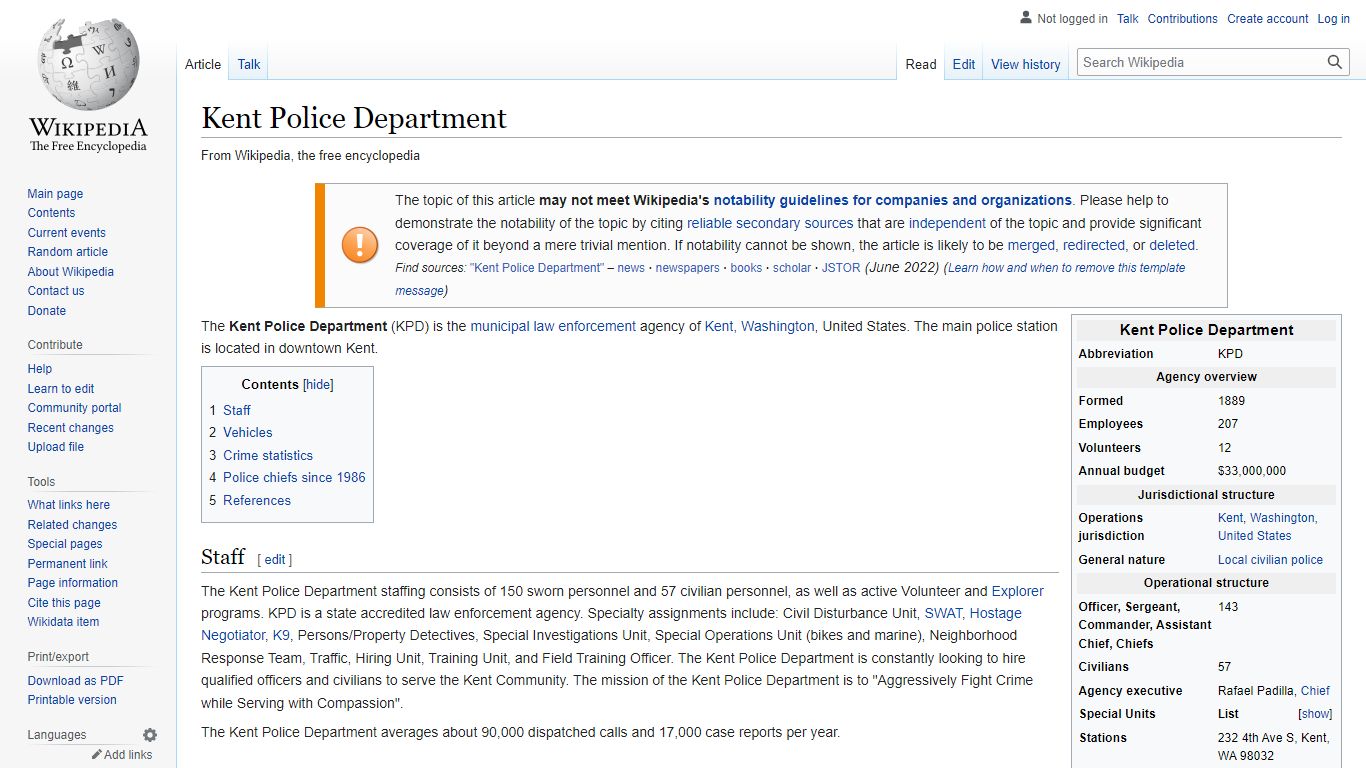This screenshot has width=1366, height=768.
Task: Open the Explorer programs link
Action: [x=1017, y=591]
